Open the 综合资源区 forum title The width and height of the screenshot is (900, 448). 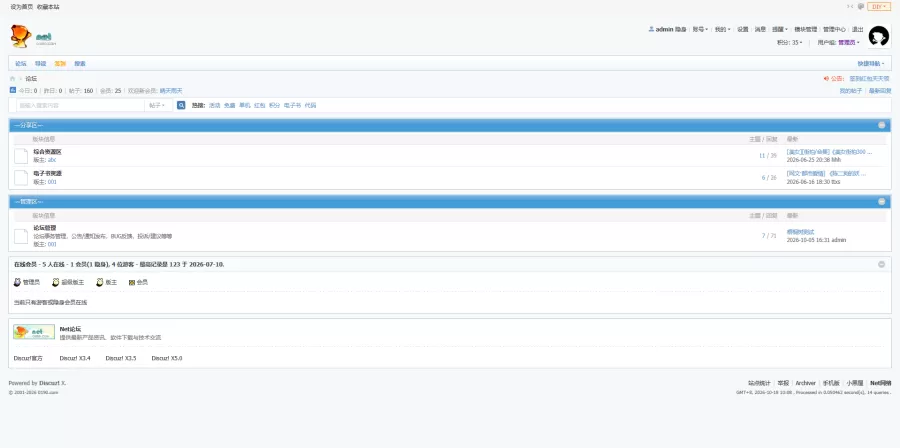(x=47, y=152)
